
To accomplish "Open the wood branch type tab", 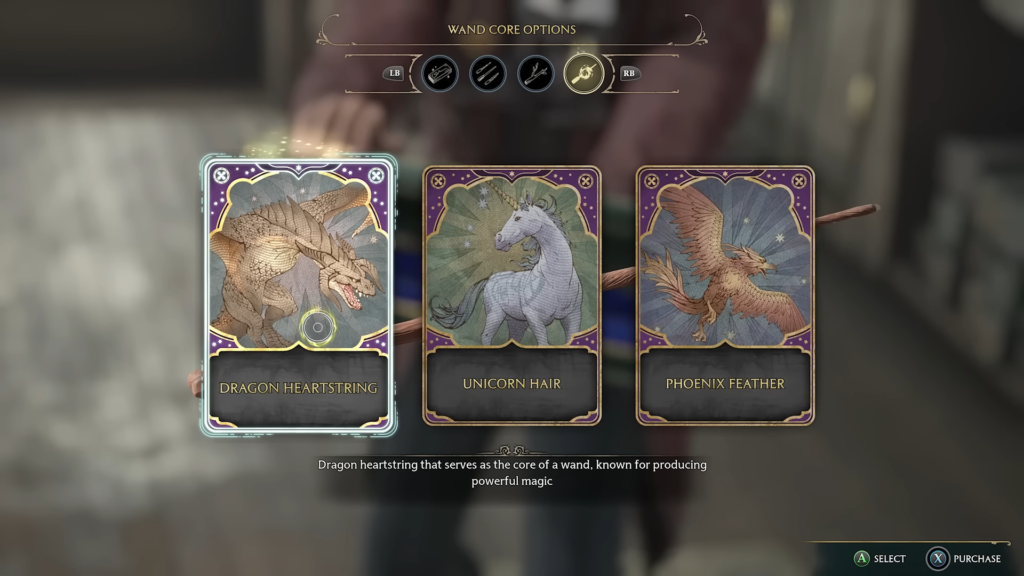I will pos(536,73).
